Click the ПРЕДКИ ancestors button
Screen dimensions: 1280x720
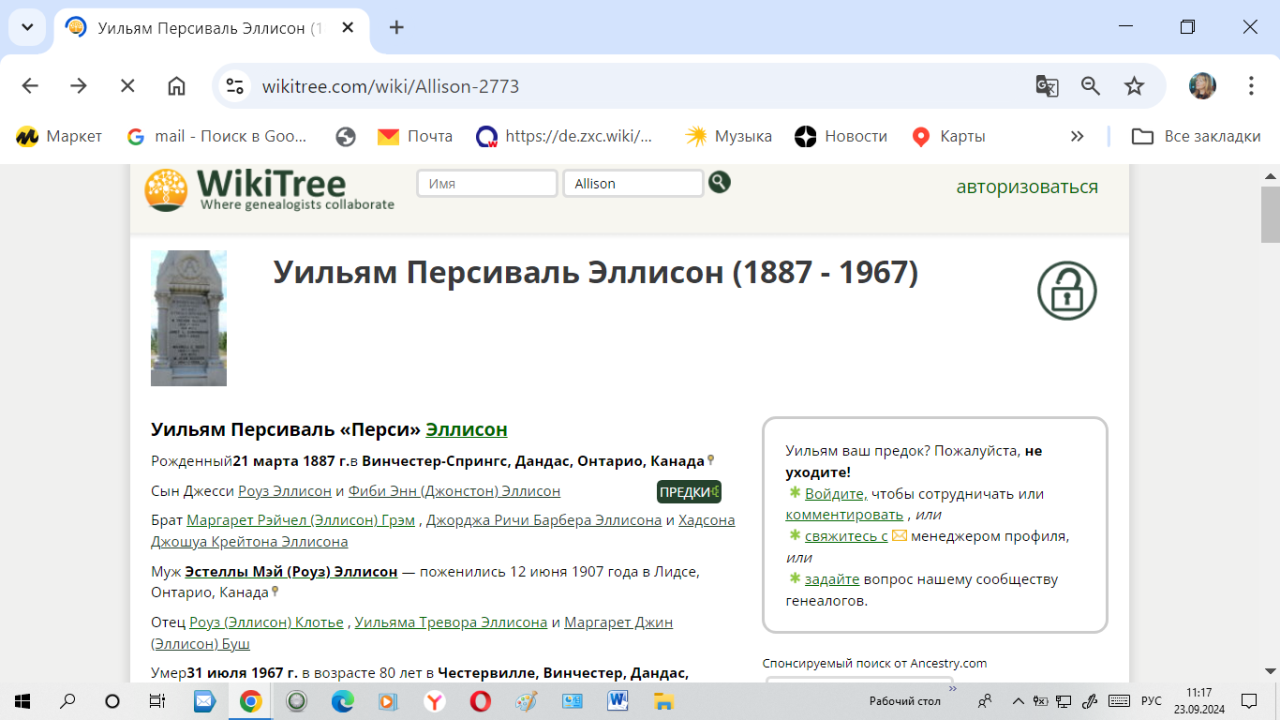pyautogui.click(x=689, y=492)
